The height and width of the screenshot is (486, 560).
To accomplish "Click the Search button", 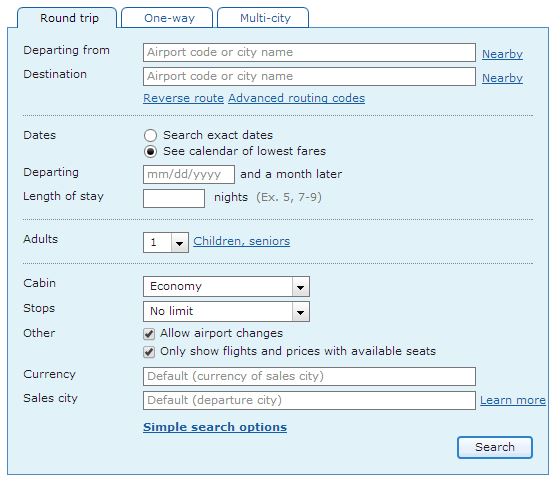I will [495, 447].
